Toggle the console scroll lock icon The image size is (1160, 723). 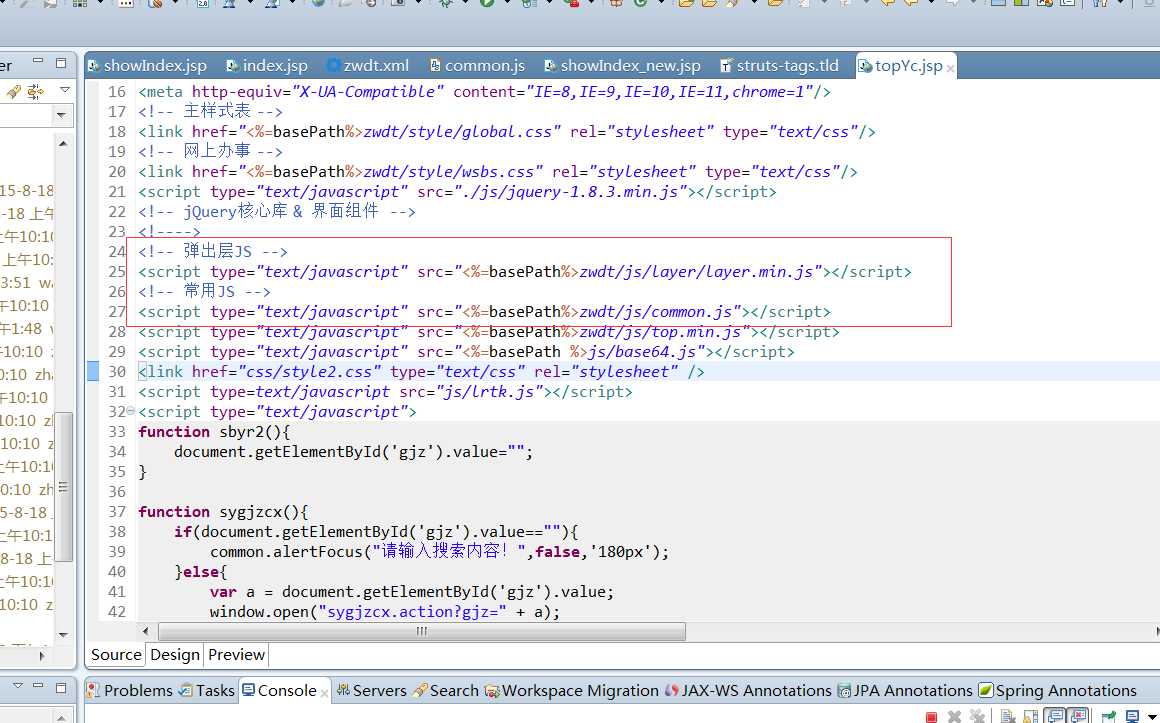[x=1031, y=717]
